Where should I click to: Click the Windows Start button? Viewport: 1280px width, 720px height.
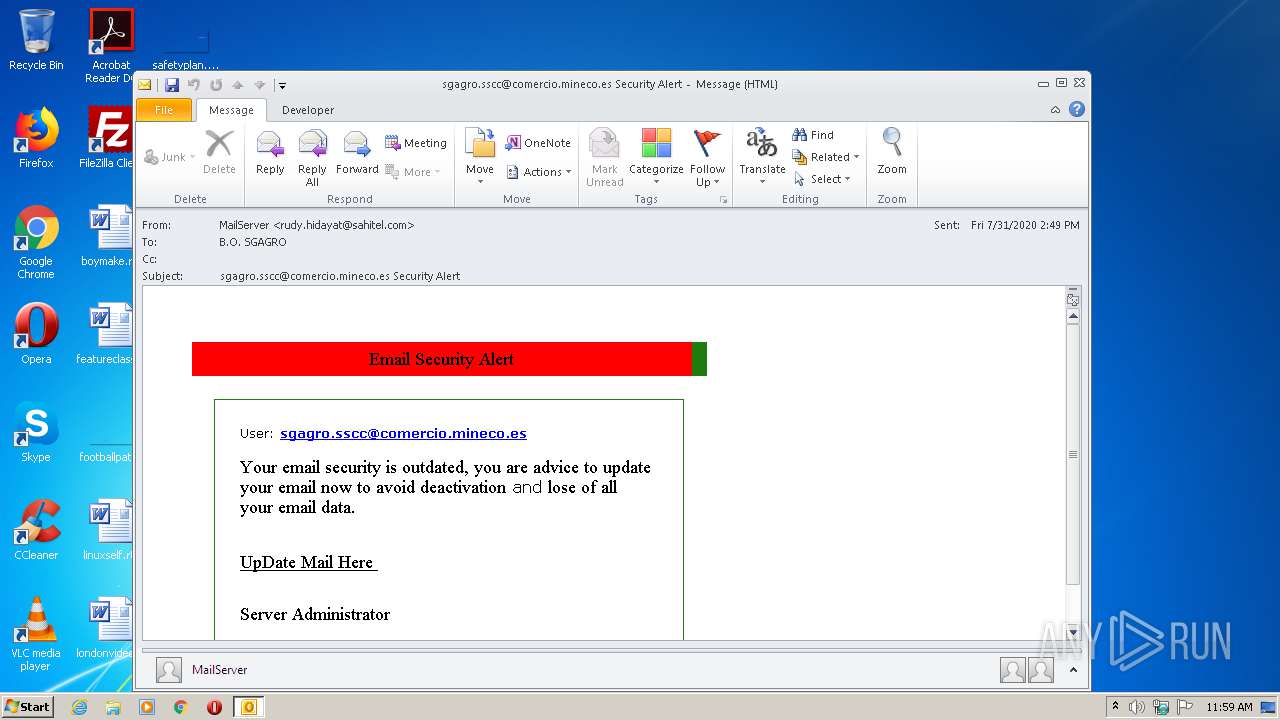coord(27,706)
